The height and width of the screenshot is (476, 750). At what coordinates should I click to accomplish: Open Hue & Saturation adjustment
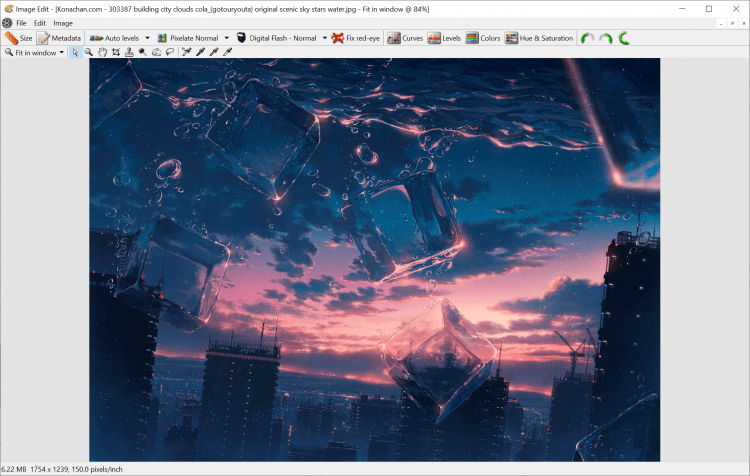point(539,38)
